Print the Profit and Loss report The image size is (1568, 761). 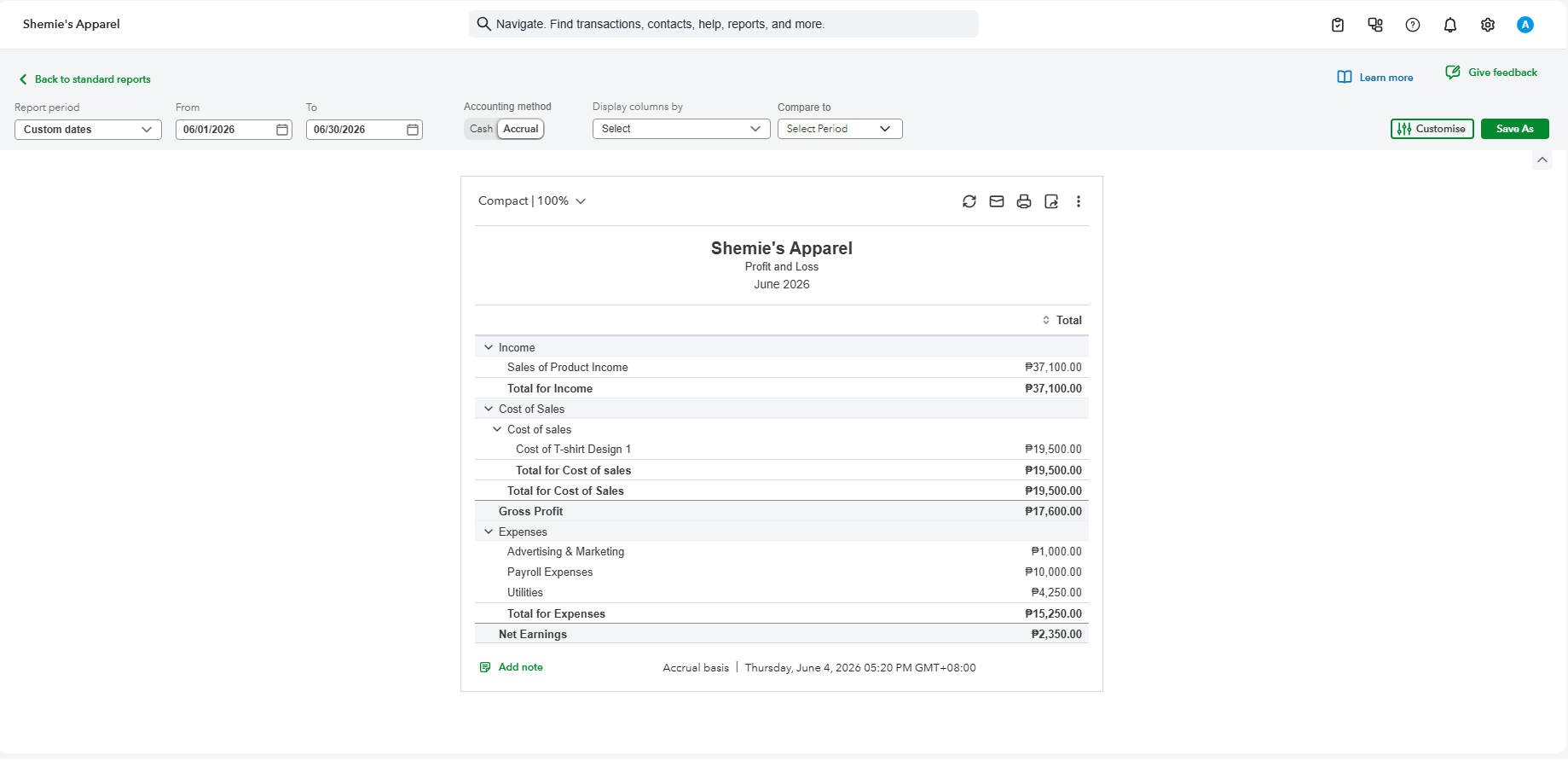click(1024, 201)
